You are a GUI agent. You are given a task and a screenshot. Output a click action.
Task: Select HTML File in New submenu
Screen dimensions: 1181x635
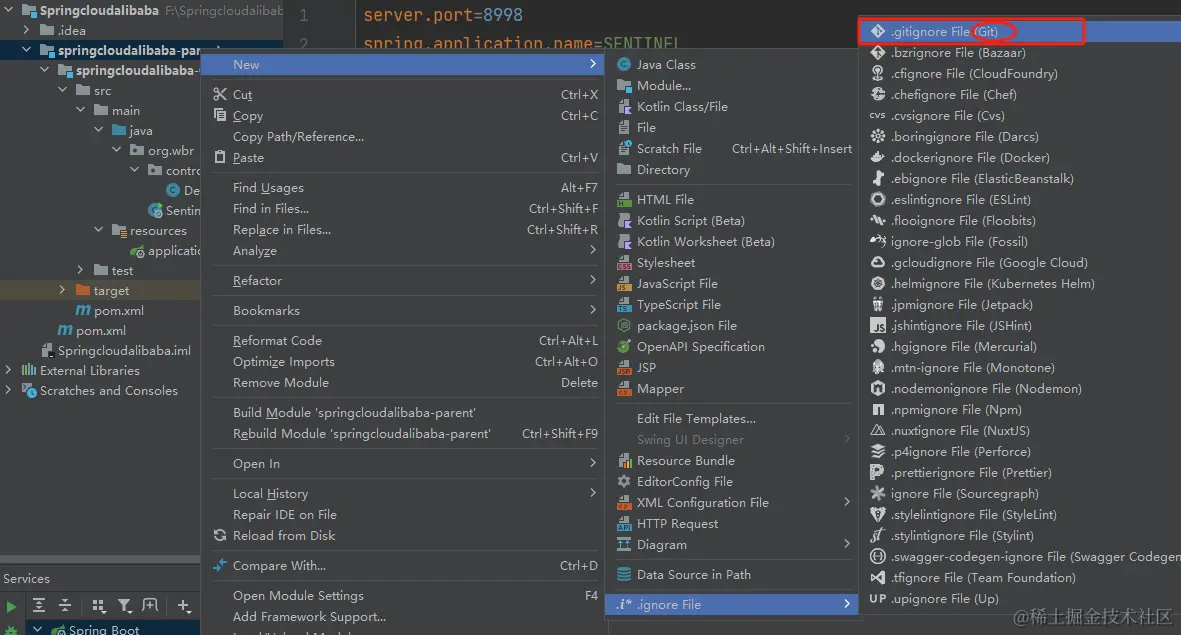click(731, 200)
